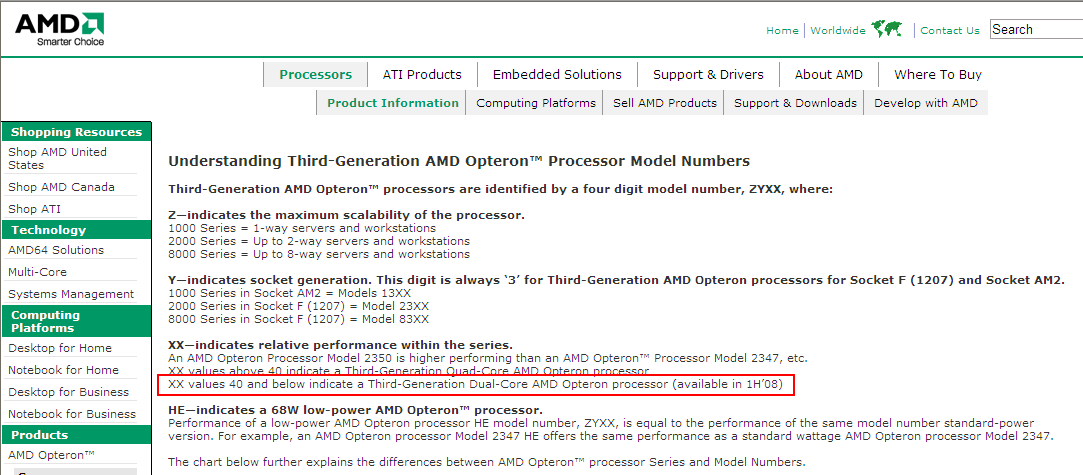Open the AMD Opteron sidebar link
1083x475 pixels.
click(52, 455)
